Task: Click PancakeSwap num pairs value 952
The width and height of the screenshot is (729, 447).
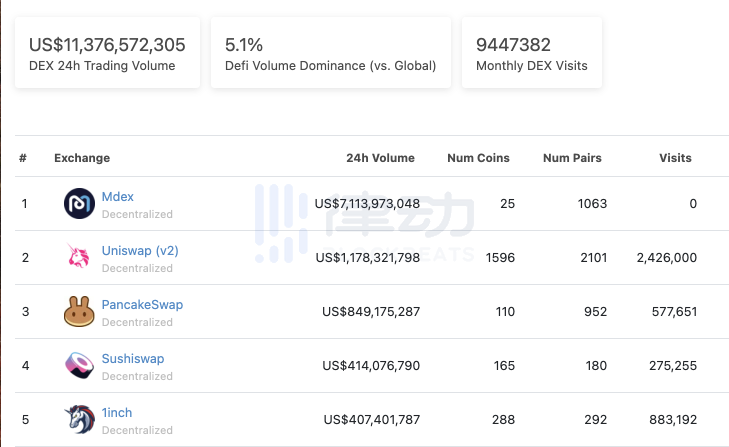Action: click(595, 311)
